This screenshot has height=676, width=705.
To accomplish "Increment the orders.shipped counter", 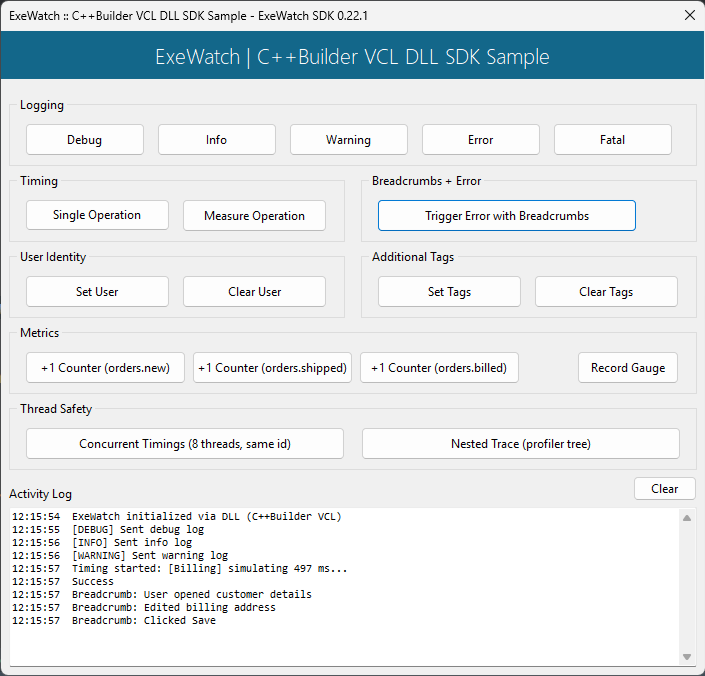I will tap(272, 368).
